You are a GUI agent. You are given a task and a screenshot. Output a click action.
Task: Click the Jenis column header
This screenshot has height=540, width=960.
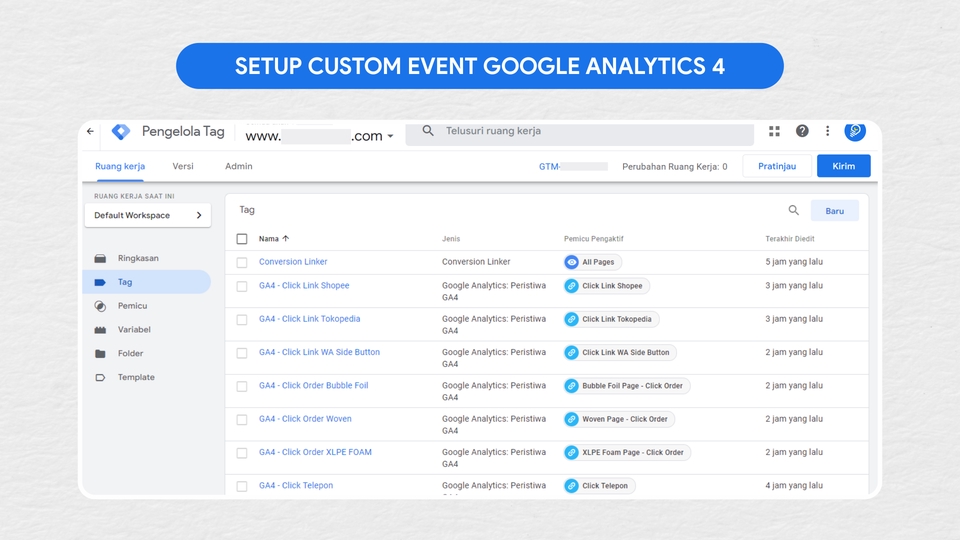451,239
